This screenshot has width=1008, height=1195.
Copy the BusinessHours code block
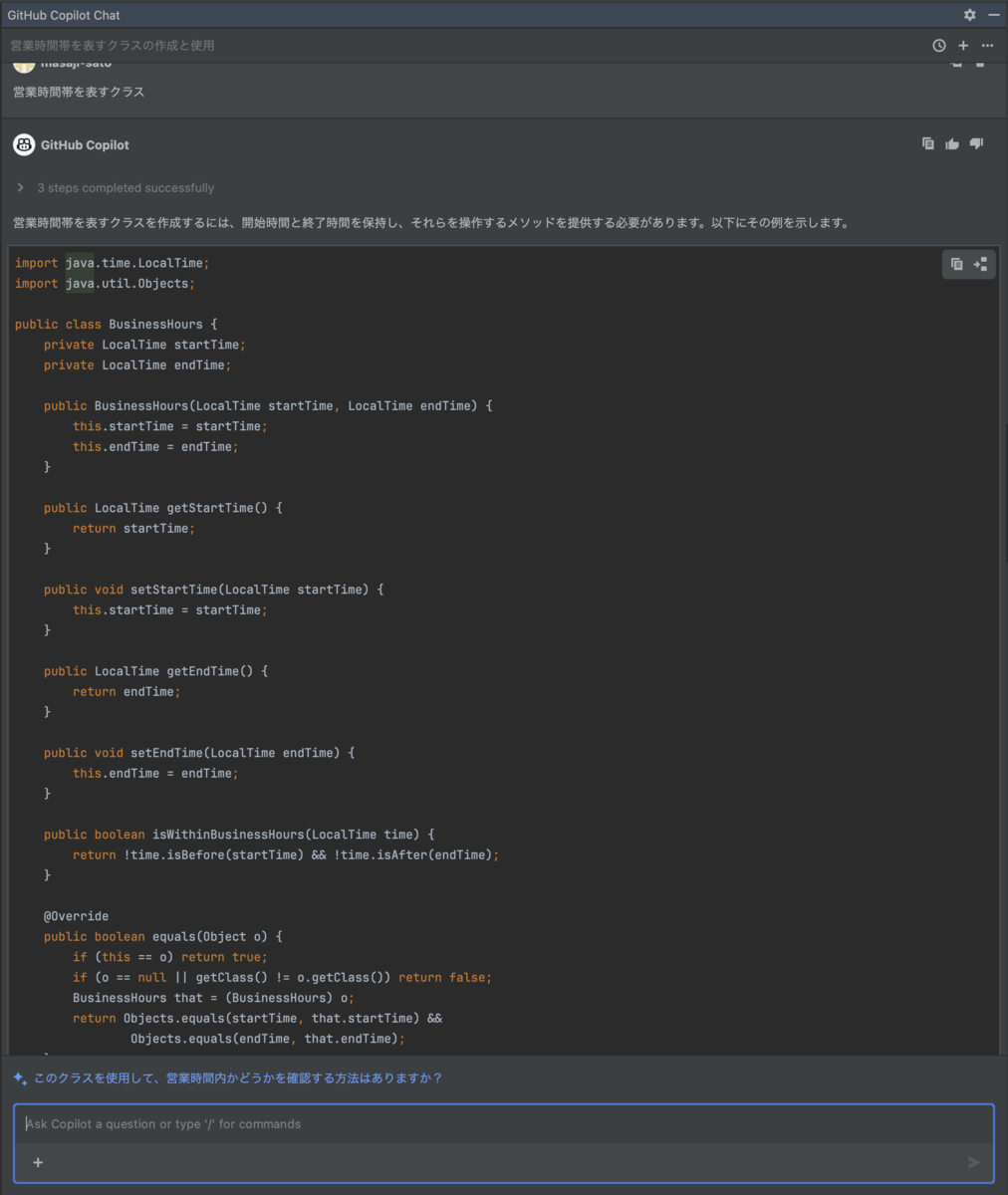[957, 264]
